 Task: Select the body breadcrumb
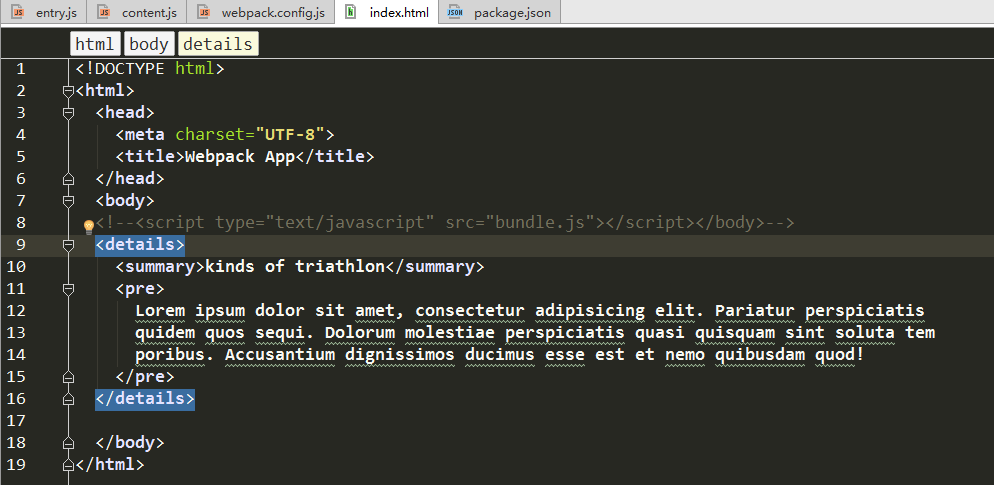coord(149,44)
